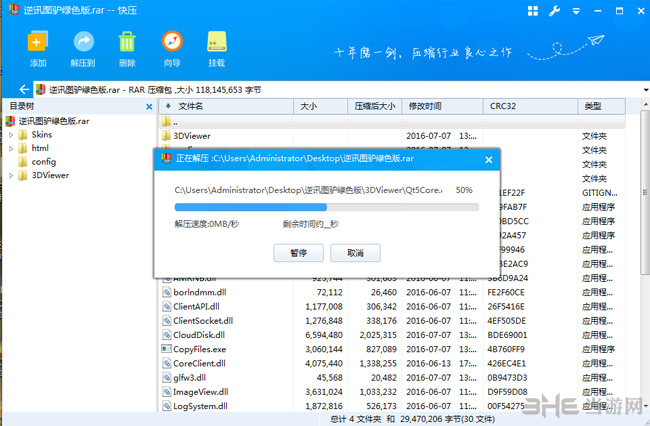Viewport: 650px width, 426px height.
Task: Click CRC32 value 0B9473D3
Action: point(507,378)
